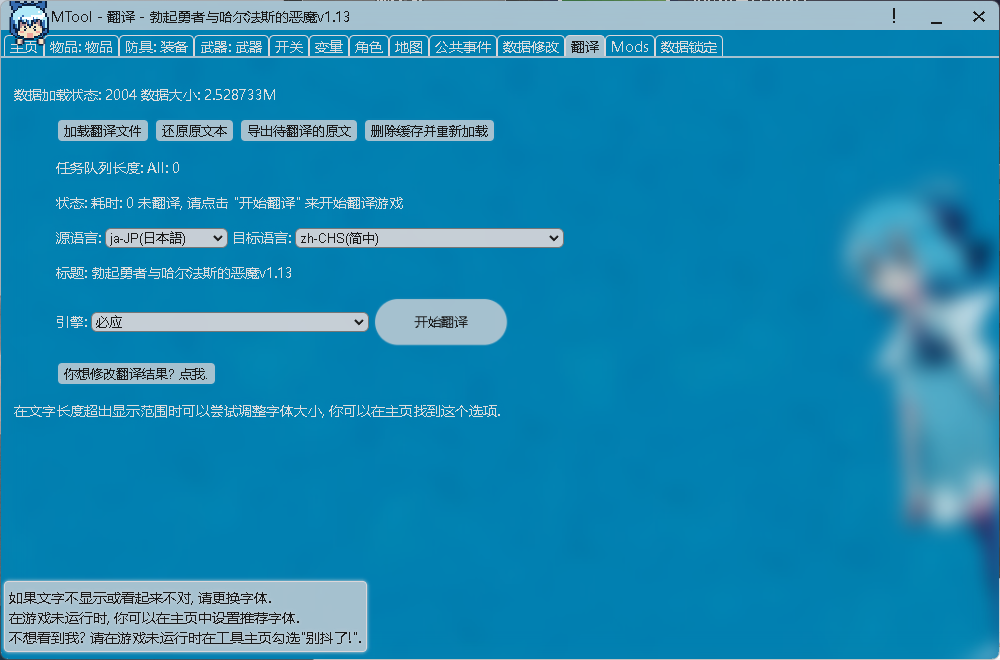Switch to the 变量 tab
Screen dimensions: 1000x660
point(328,46)
